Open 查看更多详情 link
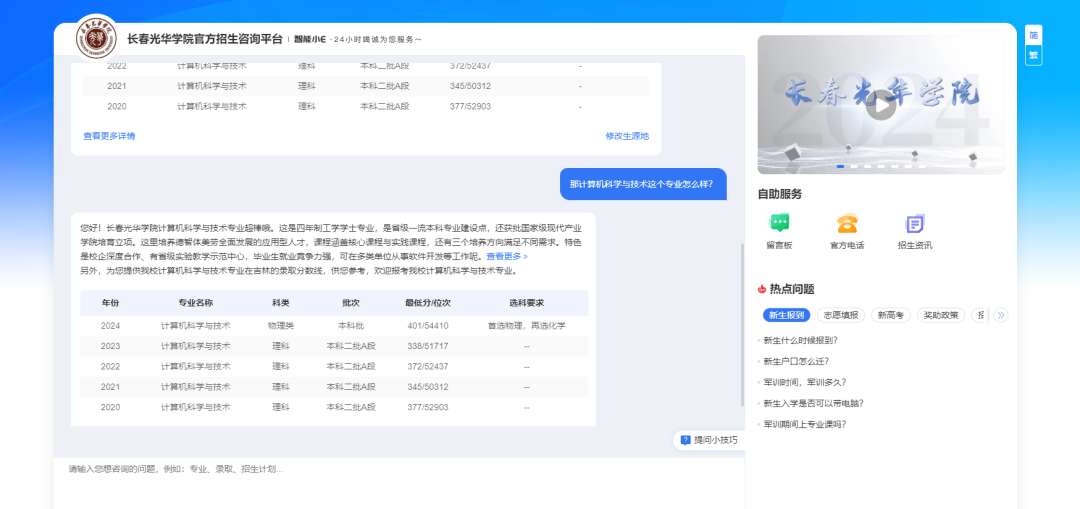The width and height of the screenshot is (1080, 509). point(109,136)
